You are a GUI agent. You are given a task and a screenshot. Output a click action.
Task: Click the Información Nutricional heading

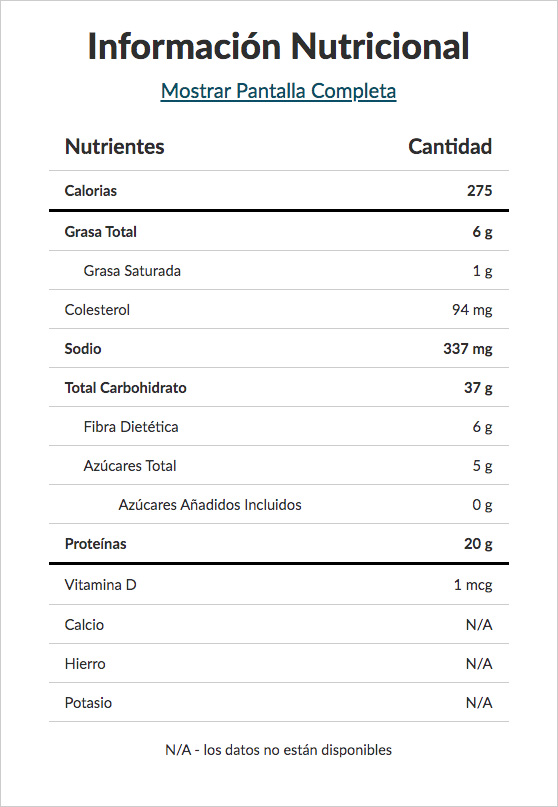pos(278,46)
